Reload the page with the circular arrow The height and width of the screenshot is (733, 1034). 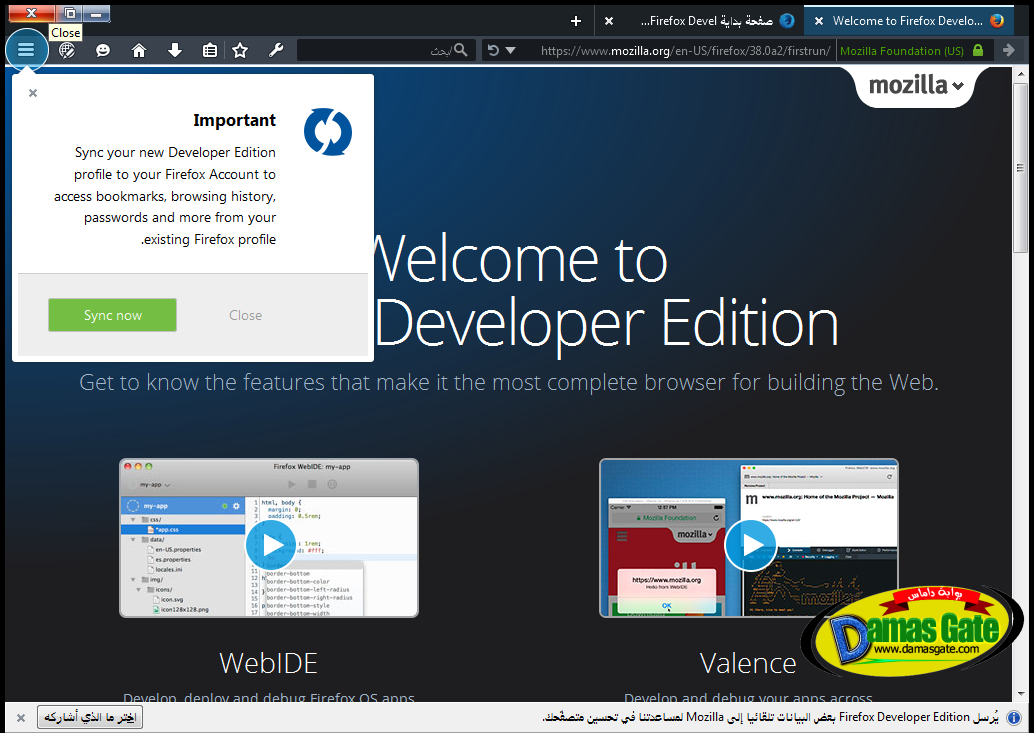493,50
